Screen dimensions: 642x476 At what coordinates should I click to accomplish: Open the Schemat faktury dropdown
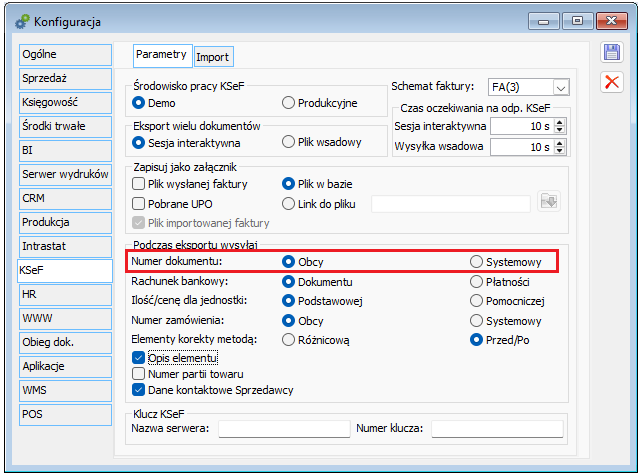coord(560,88)
